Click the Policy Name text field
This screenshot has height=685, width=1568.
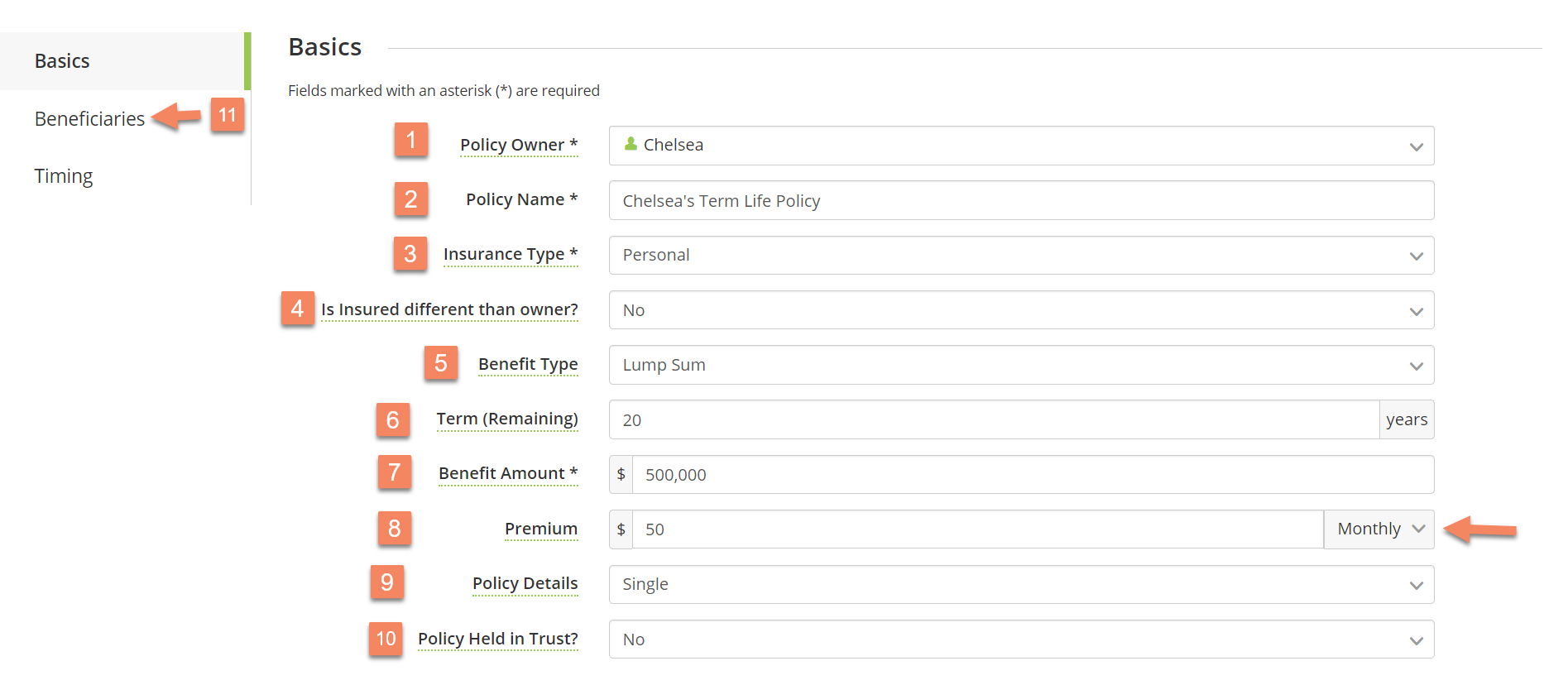(1021, 200)
